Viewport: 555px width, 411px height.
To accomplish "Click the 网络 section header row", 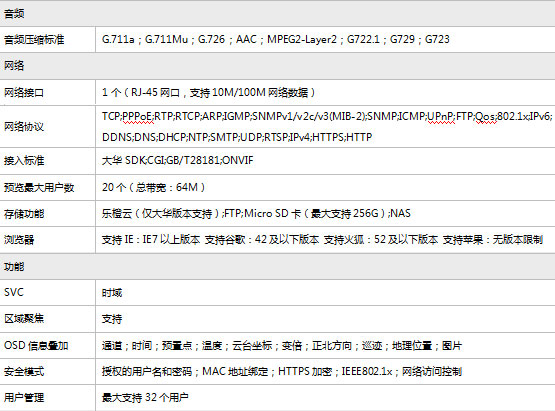I will (278, 66).
